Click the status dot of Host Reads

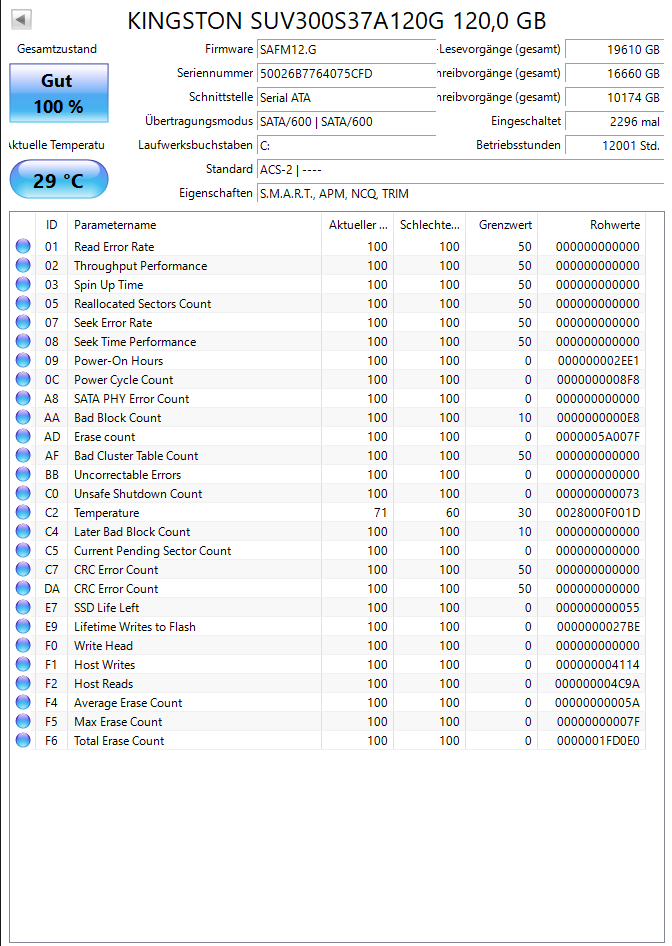tap(23, 684)
